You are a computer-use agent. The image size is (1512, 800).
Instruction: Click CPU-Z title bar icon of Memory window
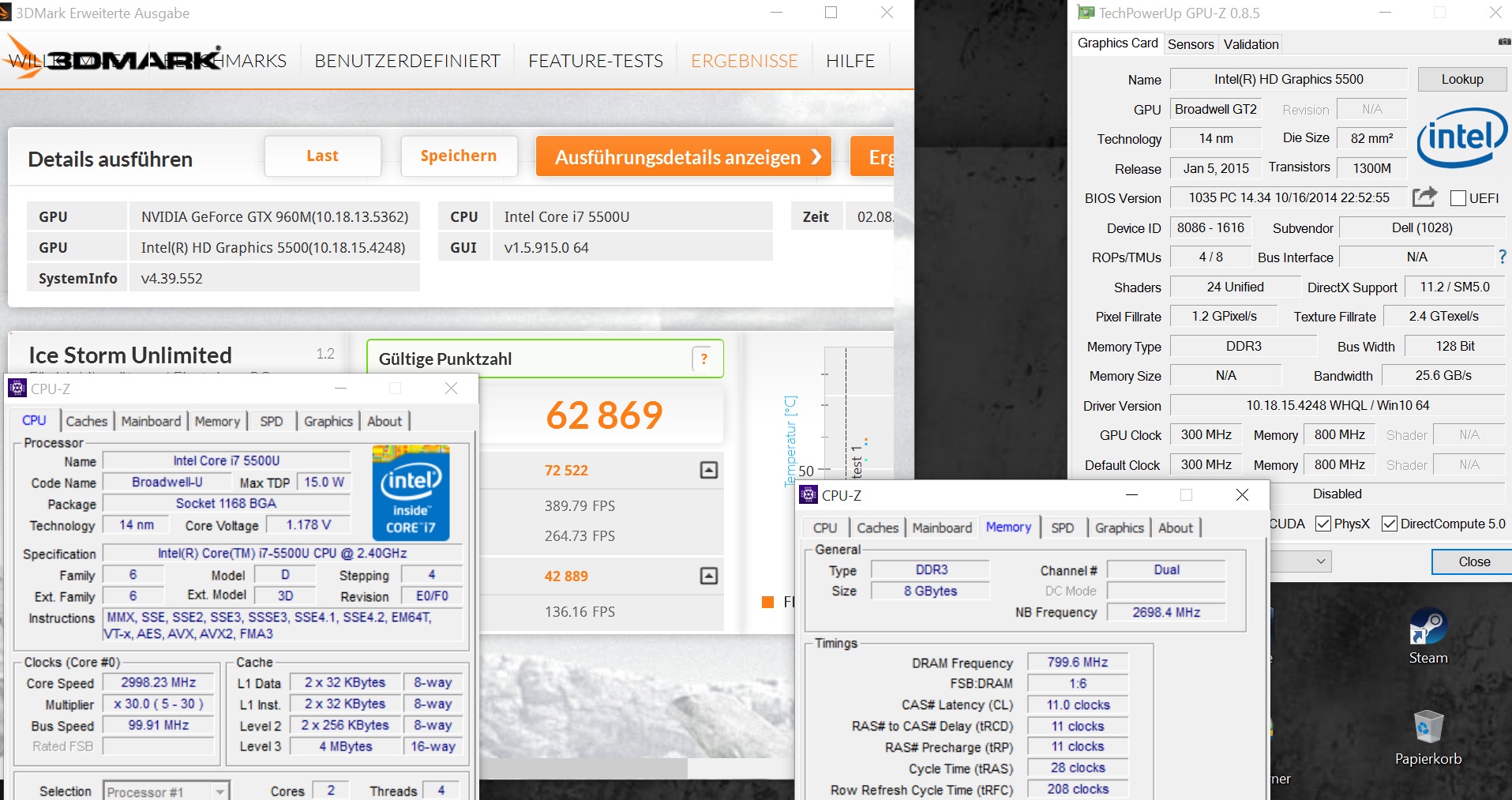click(x=808, y=494)
